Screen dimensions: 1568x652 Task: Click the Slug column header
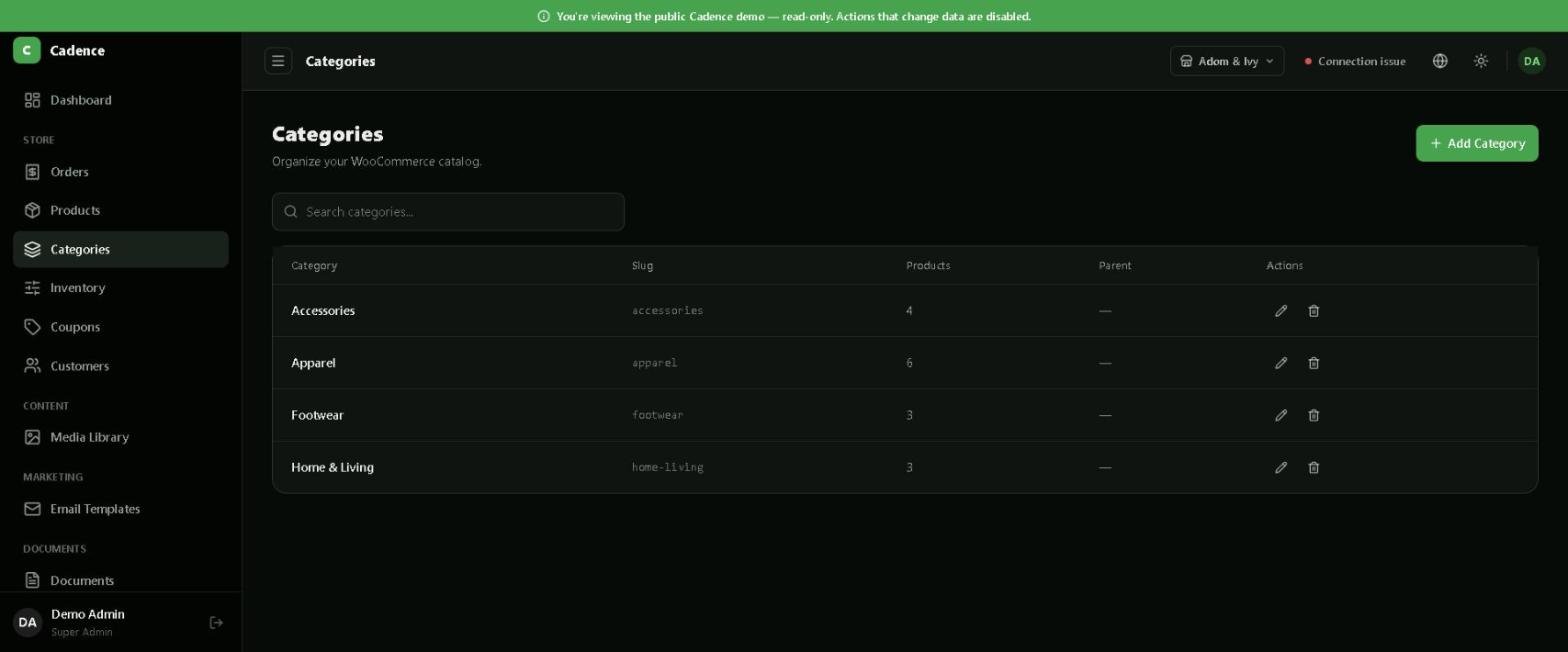coord(642,266)
